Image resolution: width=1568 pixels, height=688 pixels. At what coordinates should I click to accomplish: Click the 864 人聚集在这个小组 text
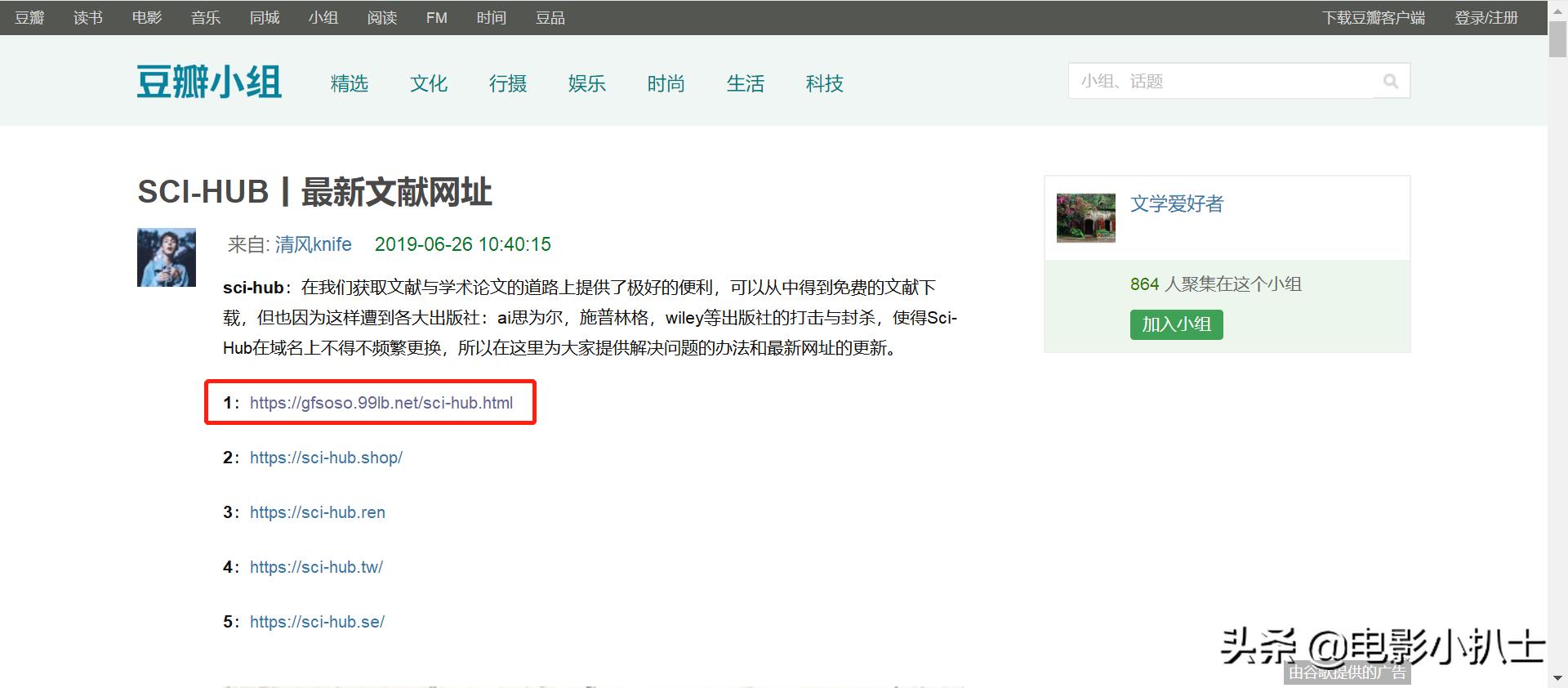tap(1216, 284)
